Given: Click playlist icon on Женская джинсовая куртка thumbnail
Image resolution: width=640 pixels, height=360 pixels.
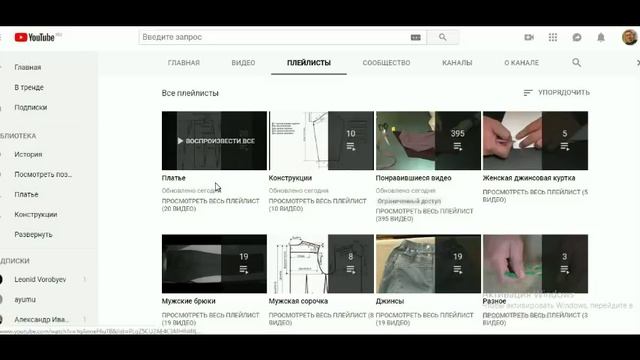Looking at the screenshot, I should pos(564,147).
